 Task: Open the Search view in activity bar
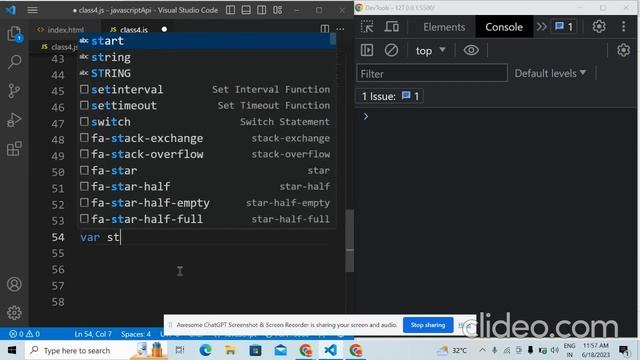click(14, 62)
